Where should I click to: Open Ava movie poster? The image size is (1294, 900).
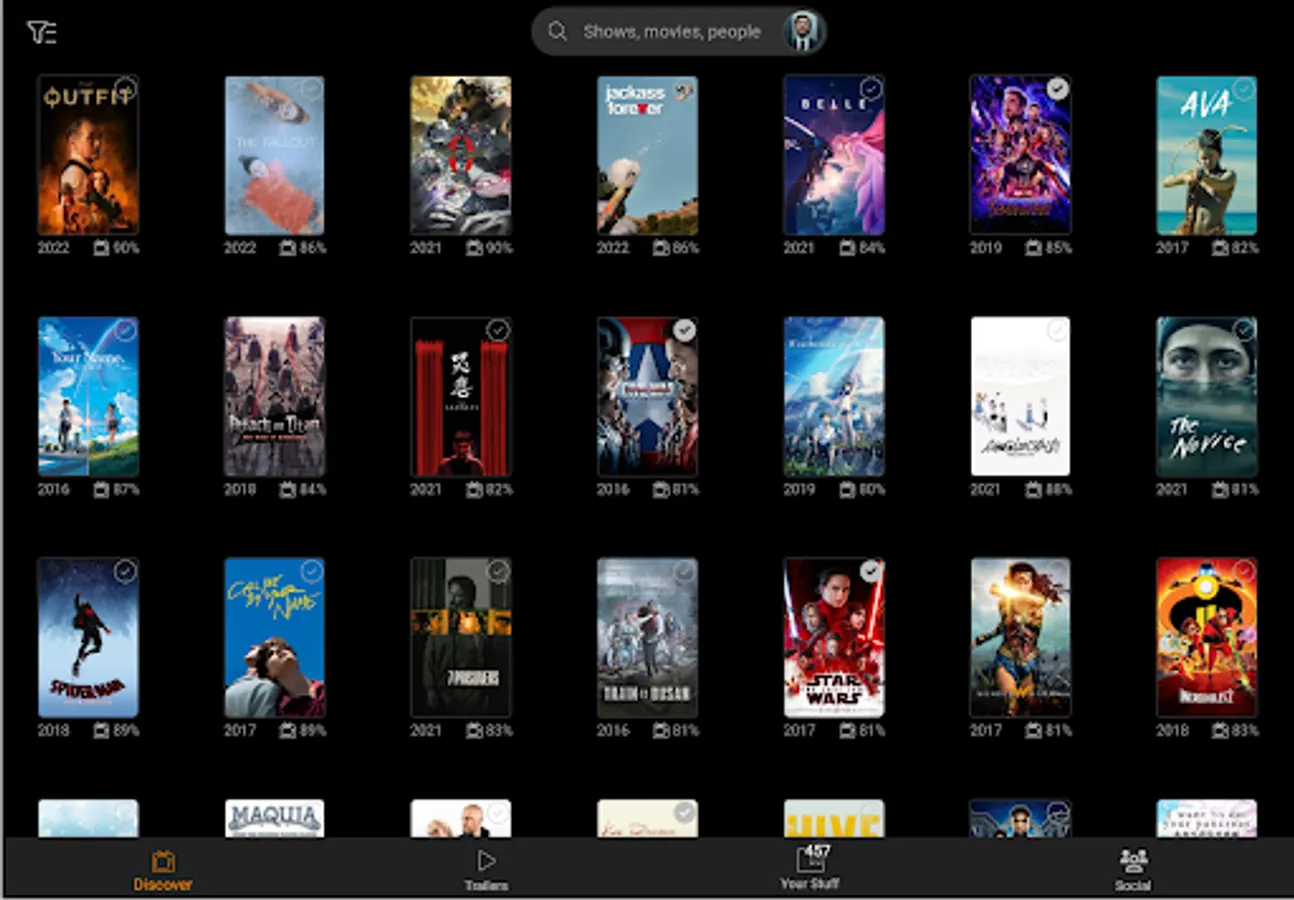1206,155
